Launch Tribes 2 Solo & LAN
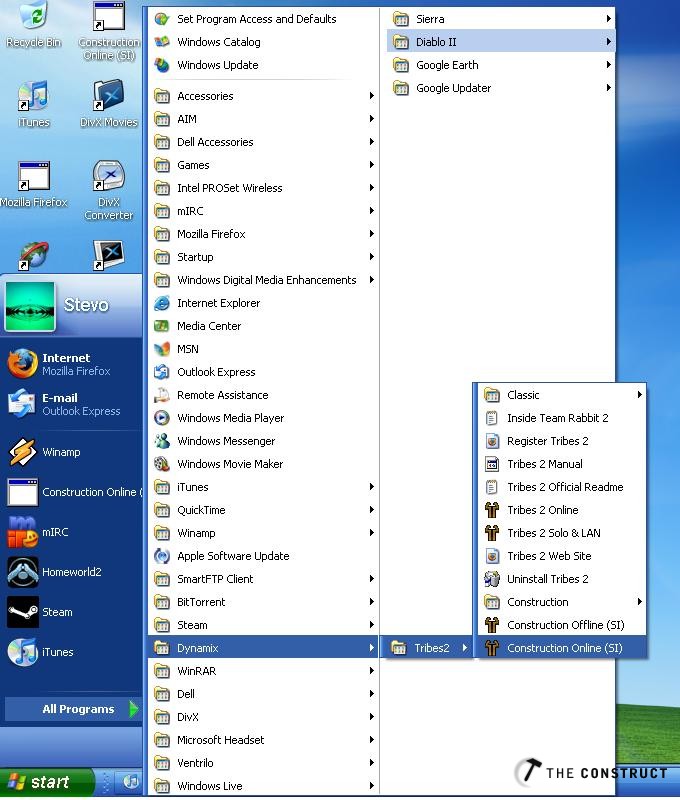This screenshot has width=680, height=800. point(562,533)
